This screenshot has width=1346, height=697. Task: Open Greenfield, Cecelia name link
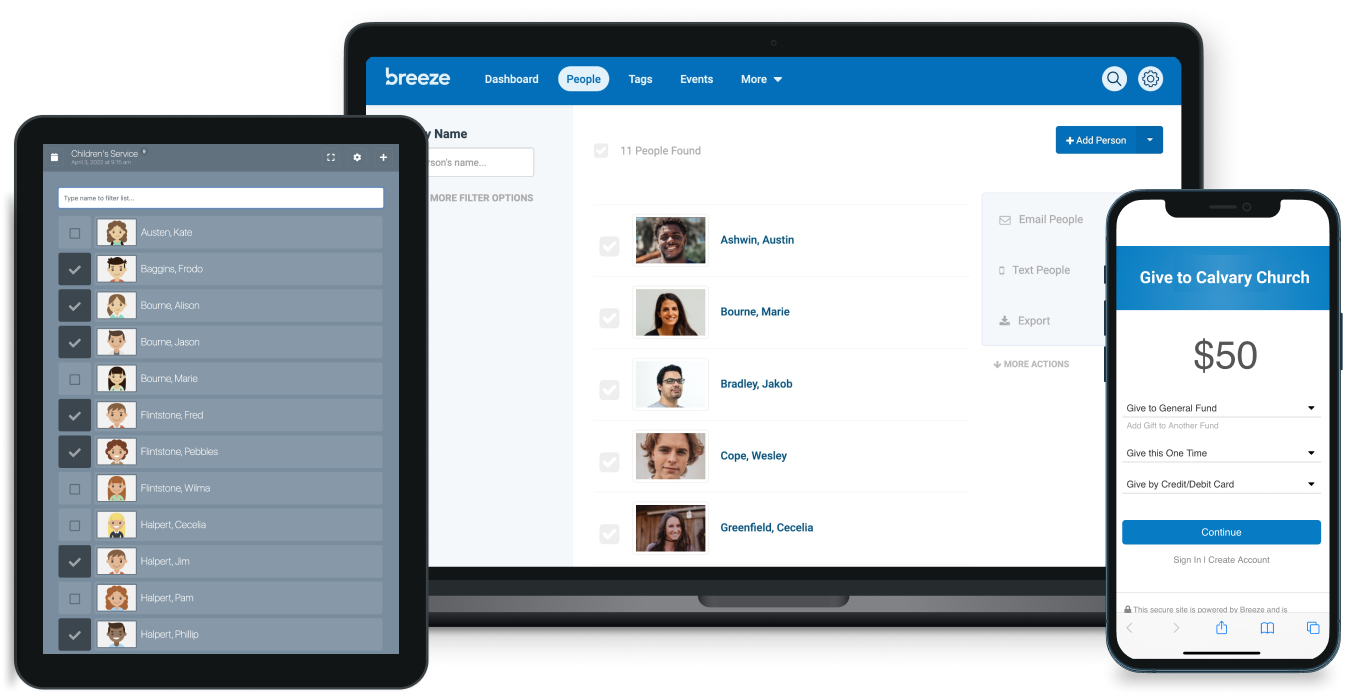(767, 528)
